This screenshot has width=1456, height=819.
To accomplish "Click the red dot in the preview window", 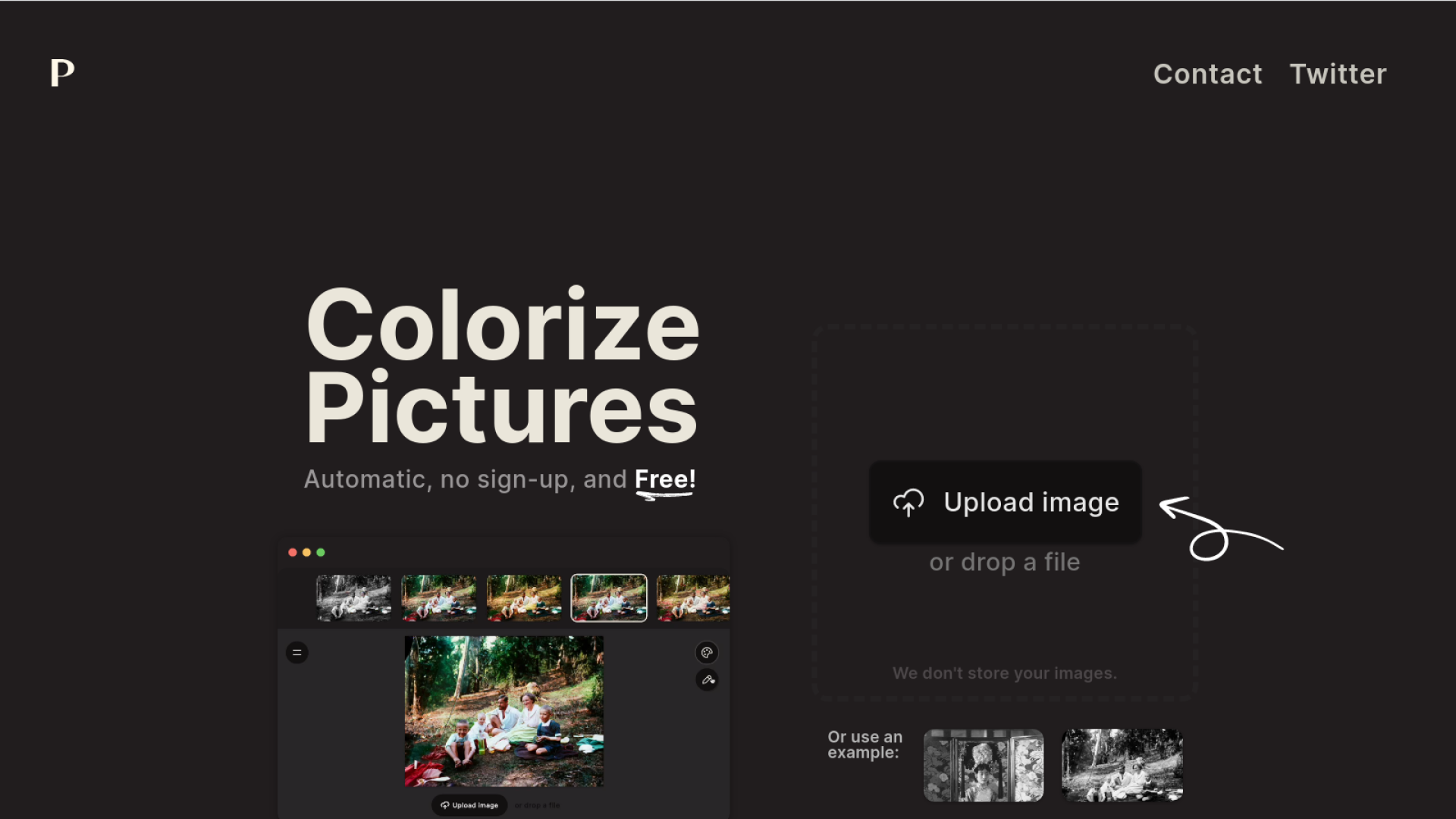I will point(293,552).
